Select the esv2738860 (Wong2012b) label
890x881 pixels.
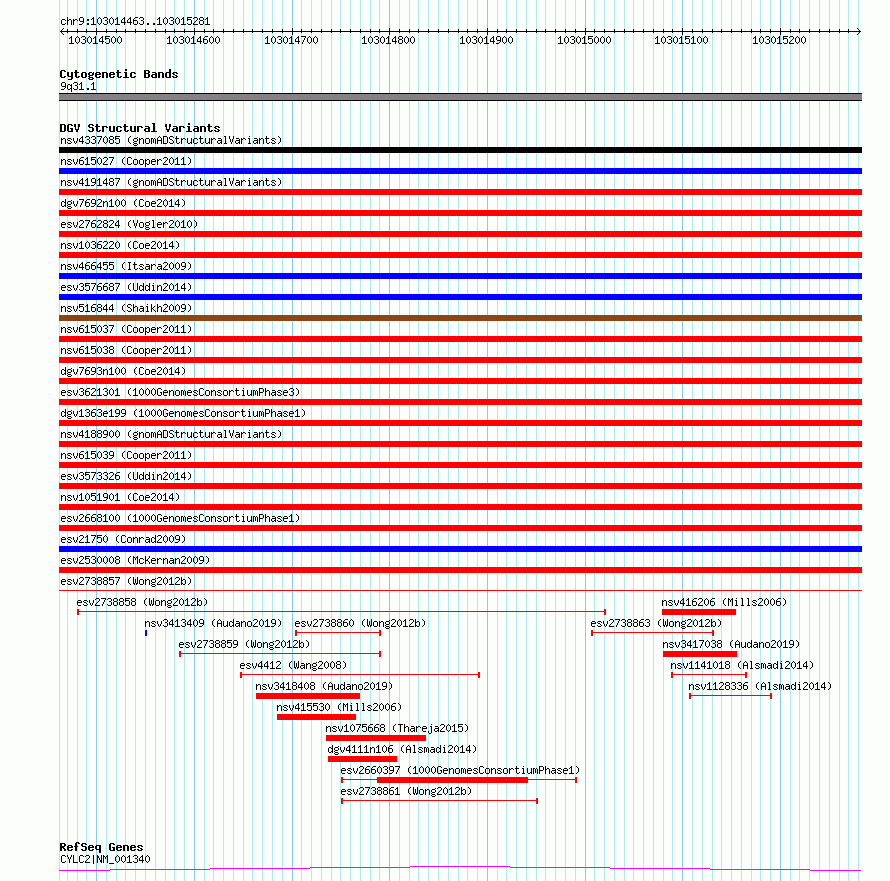(x=360, y=623)
